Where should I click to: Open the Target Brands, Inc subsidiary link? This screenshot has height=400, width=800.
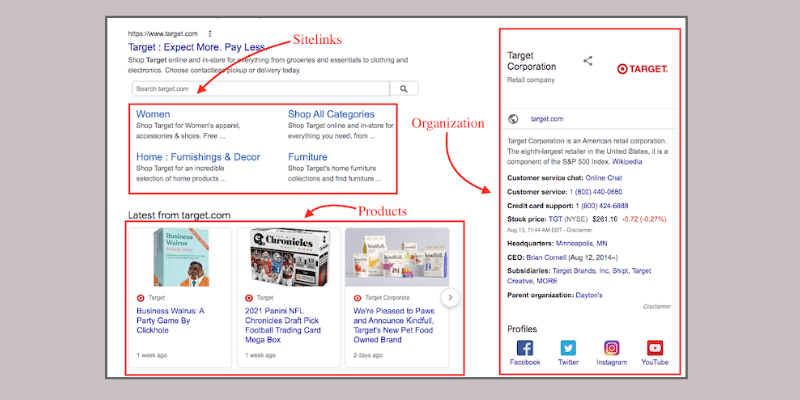pyautogui.click(x=579, y=271)
